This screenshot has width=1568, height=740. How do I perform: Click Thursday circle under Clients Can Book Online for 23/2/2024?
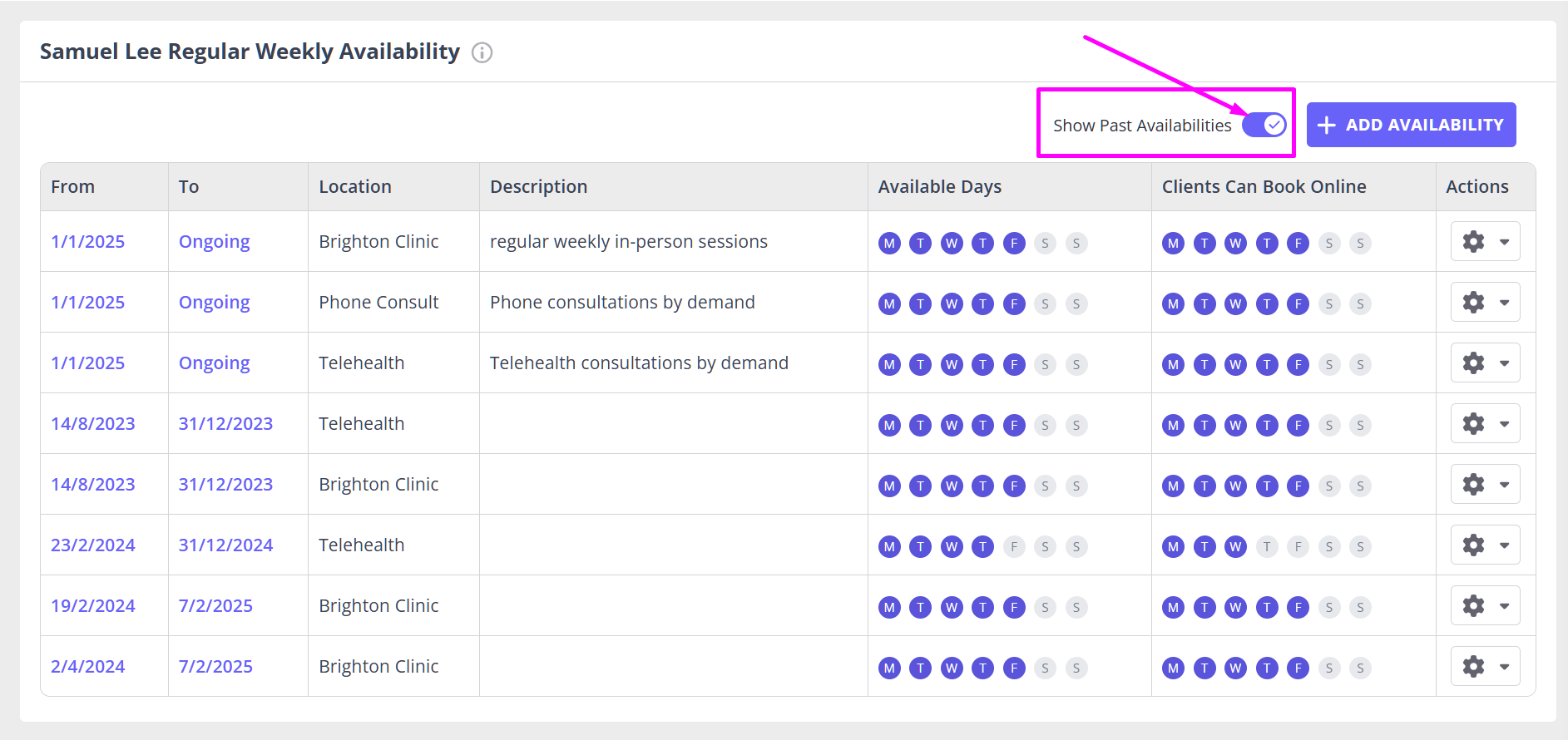[1267, 546]
